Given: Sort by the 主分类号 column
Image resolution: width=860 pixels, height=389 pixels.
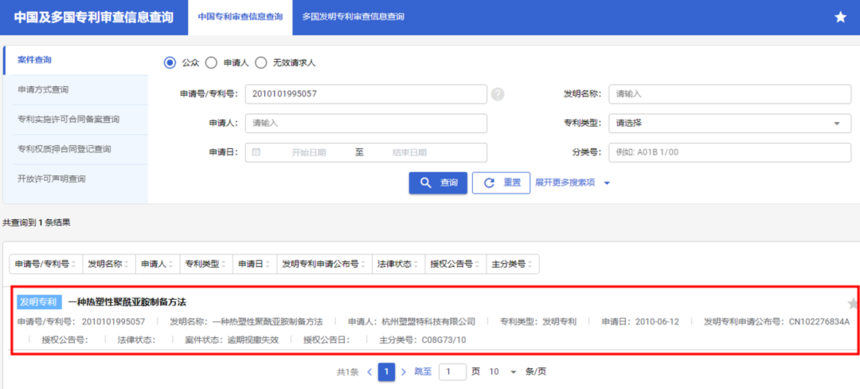Looking at the screenshot, I should 513,263.
